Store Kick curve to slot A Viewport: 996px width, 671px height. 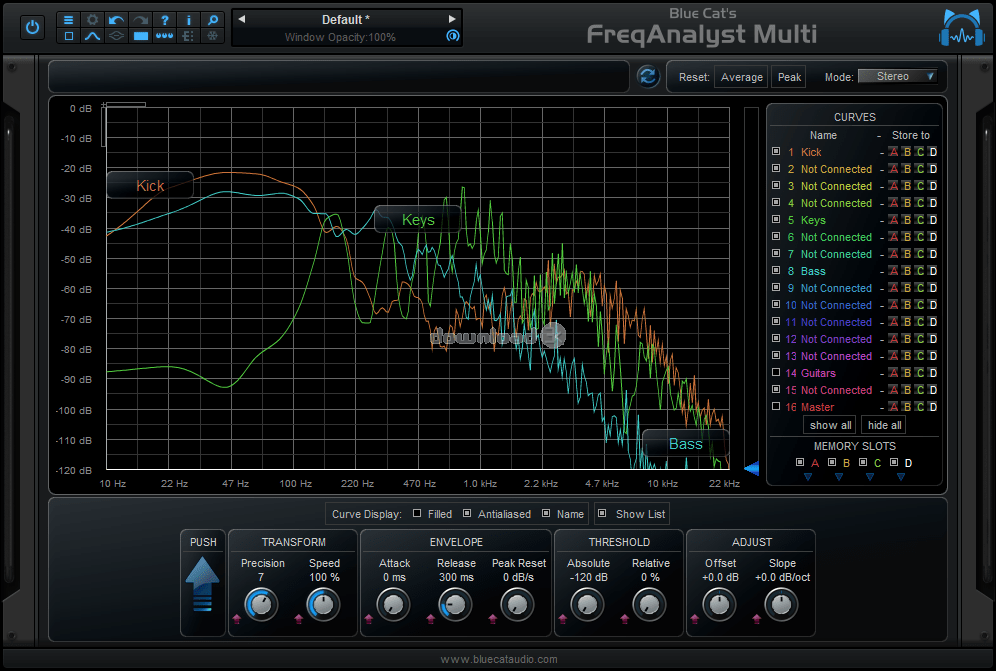click(x=893, y=152)
